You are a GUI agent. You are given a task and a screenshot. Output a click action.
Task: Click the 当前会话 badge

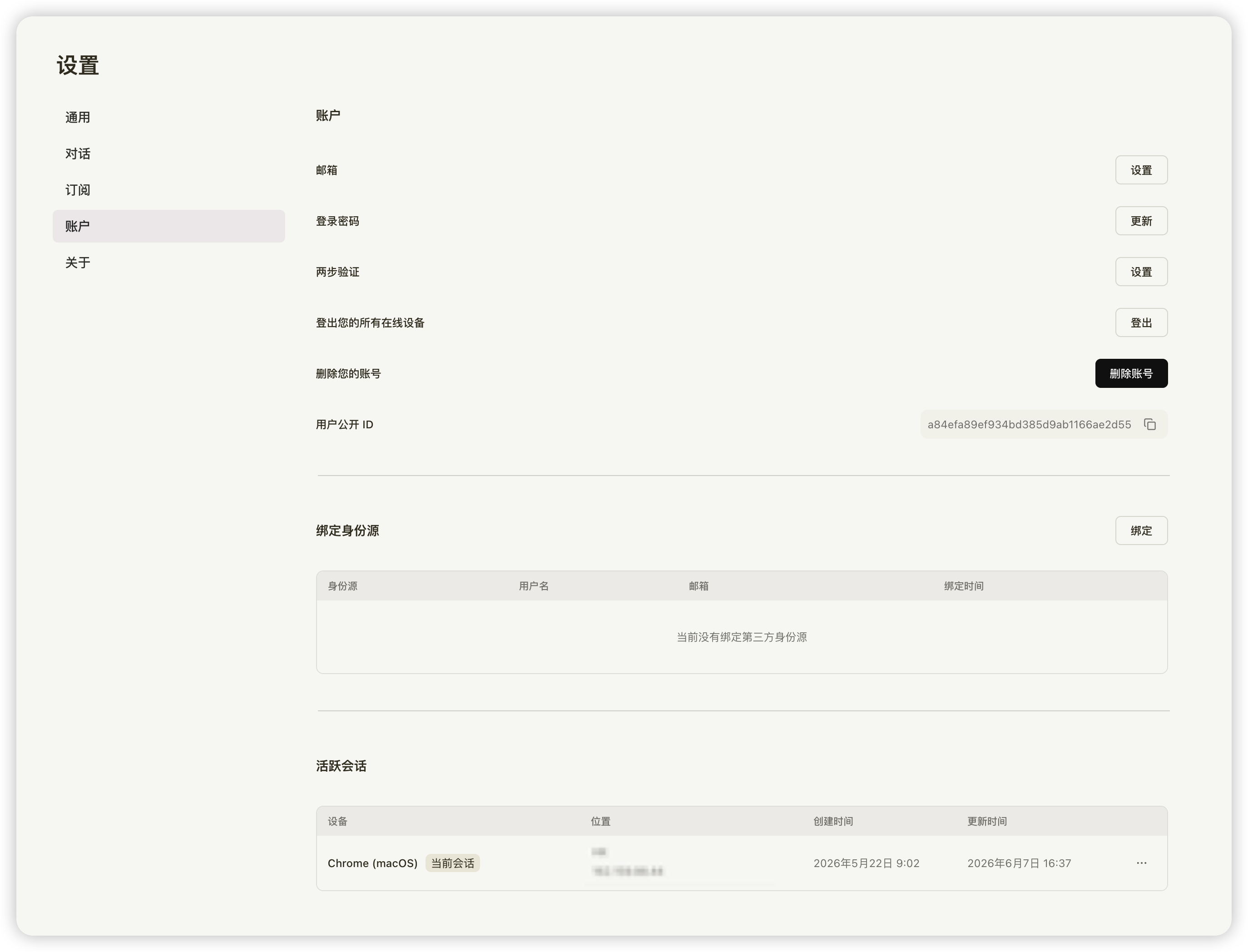(x=453, y=863)
